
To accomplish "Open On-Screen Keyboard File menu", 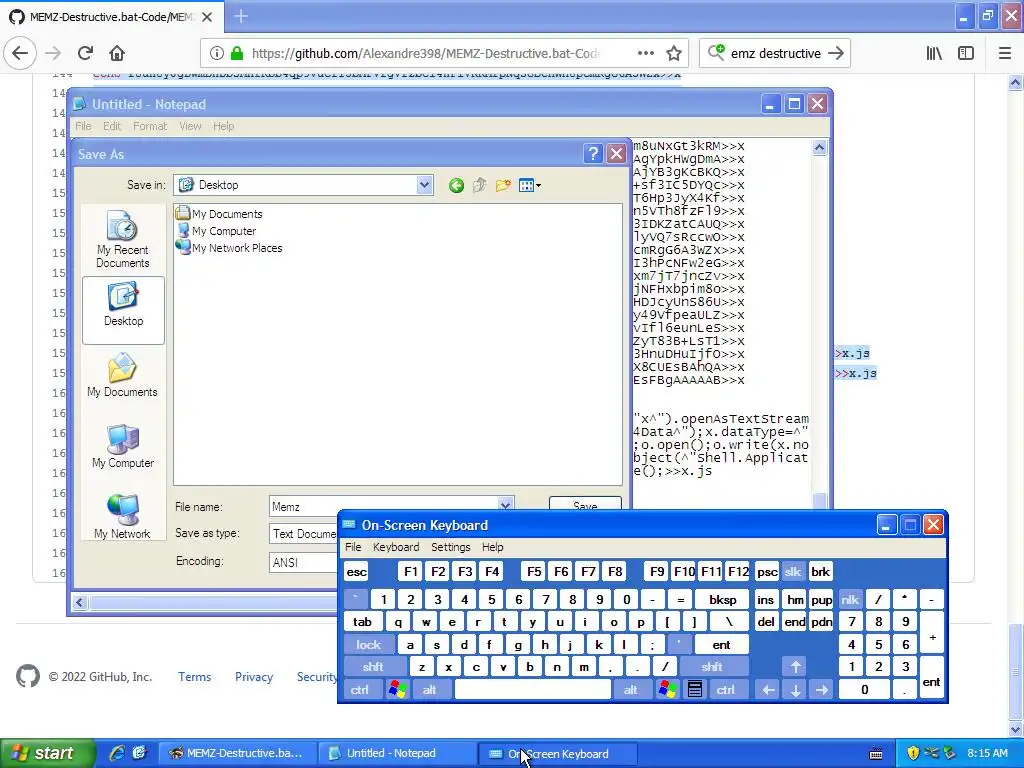I will coord(353,547).
